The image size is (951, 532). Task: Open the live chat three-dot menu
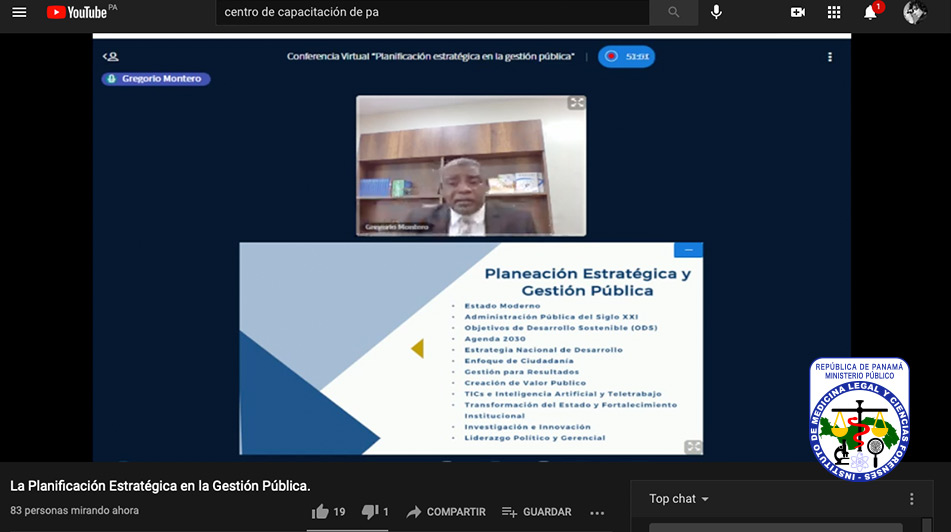912,499
